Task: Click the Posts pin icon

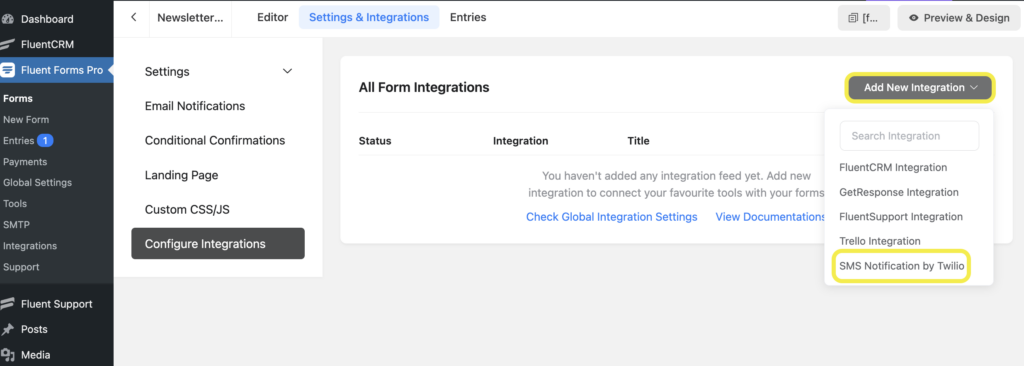Action: [8, 329]
